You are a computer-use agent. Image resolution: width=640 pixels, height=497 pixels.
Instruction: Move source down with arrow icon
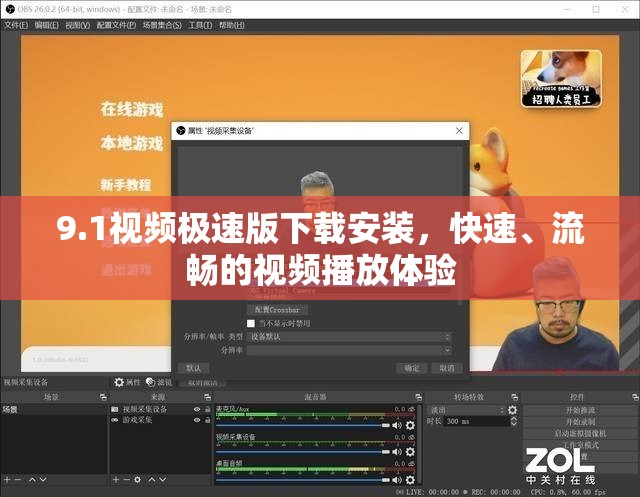coord(162,479)
